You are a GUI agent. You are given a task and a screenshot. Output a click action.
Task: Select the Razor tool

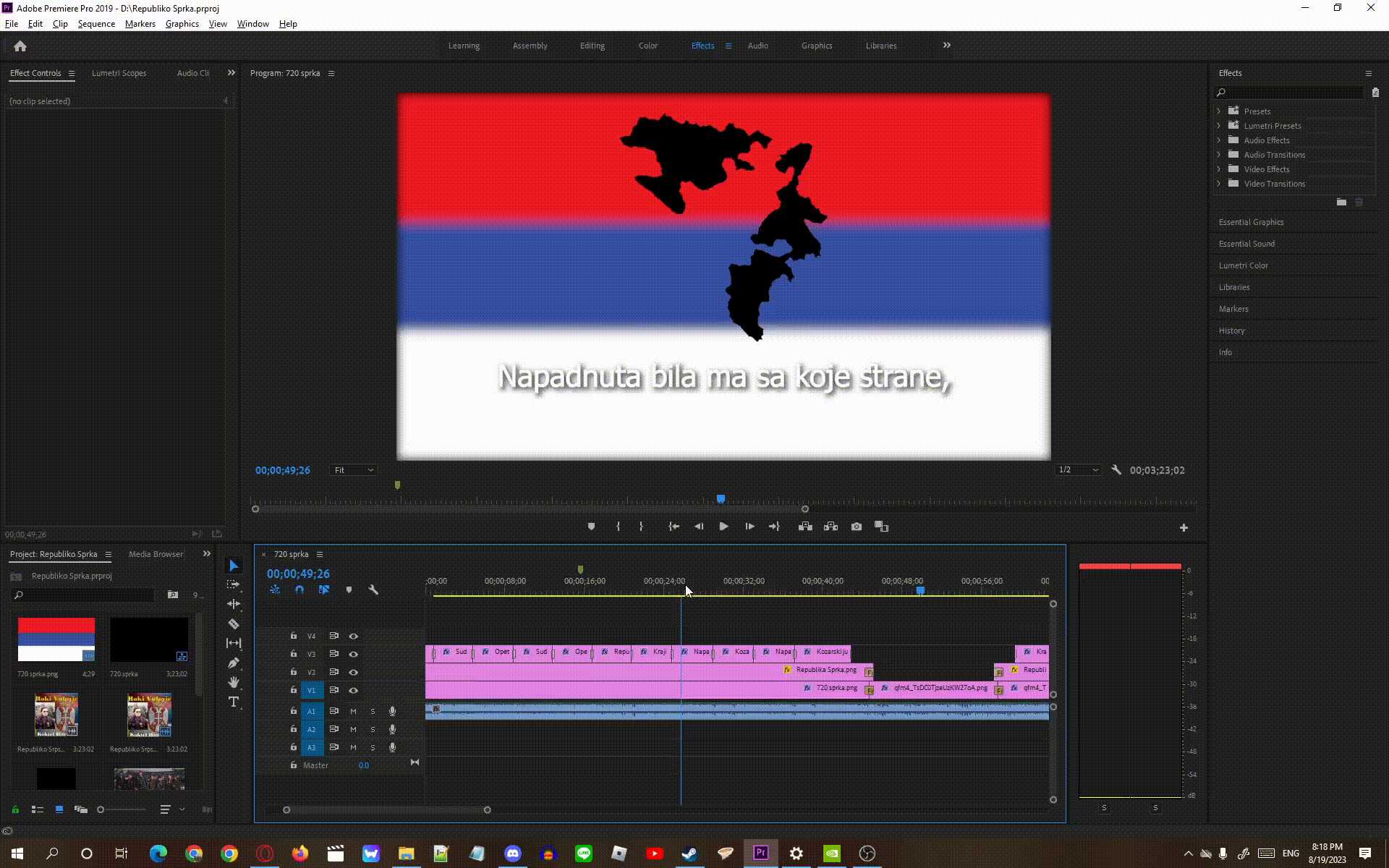click(233, 624)
